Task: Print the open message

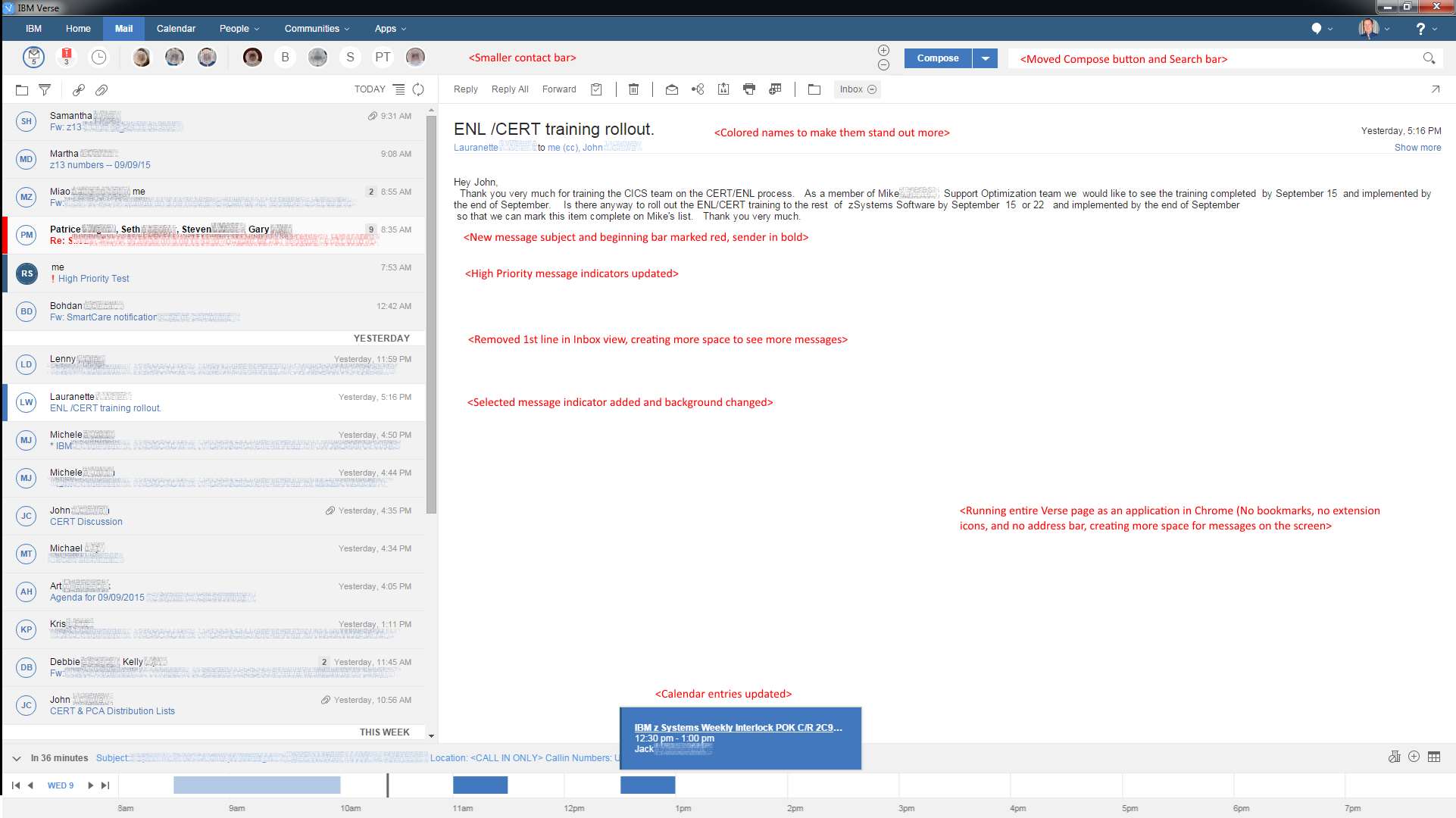Action: coord(749,89)
